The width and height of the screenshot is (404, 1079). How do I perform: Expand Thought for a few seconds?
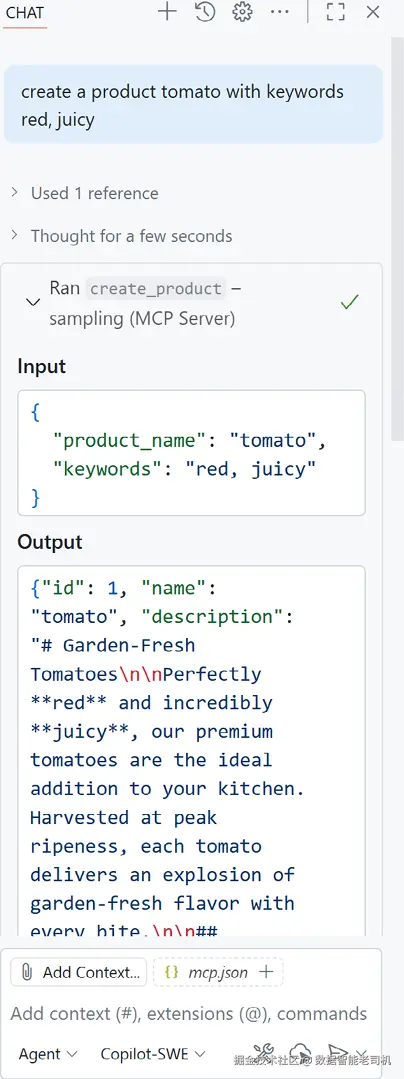(122, 236)
